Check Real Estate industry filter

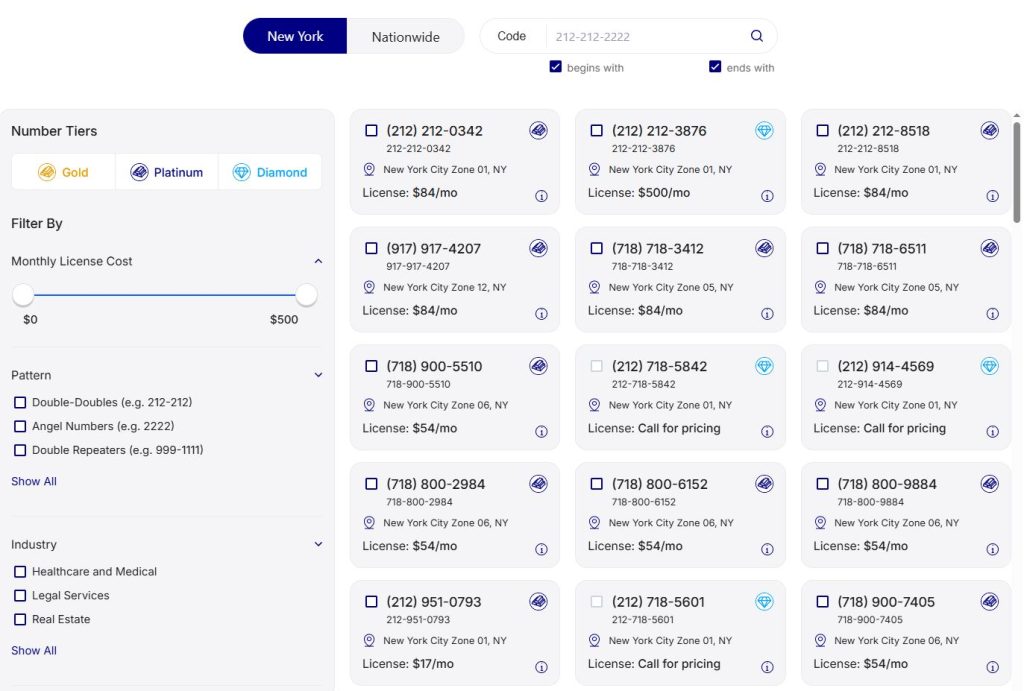(x=20, y=619)
